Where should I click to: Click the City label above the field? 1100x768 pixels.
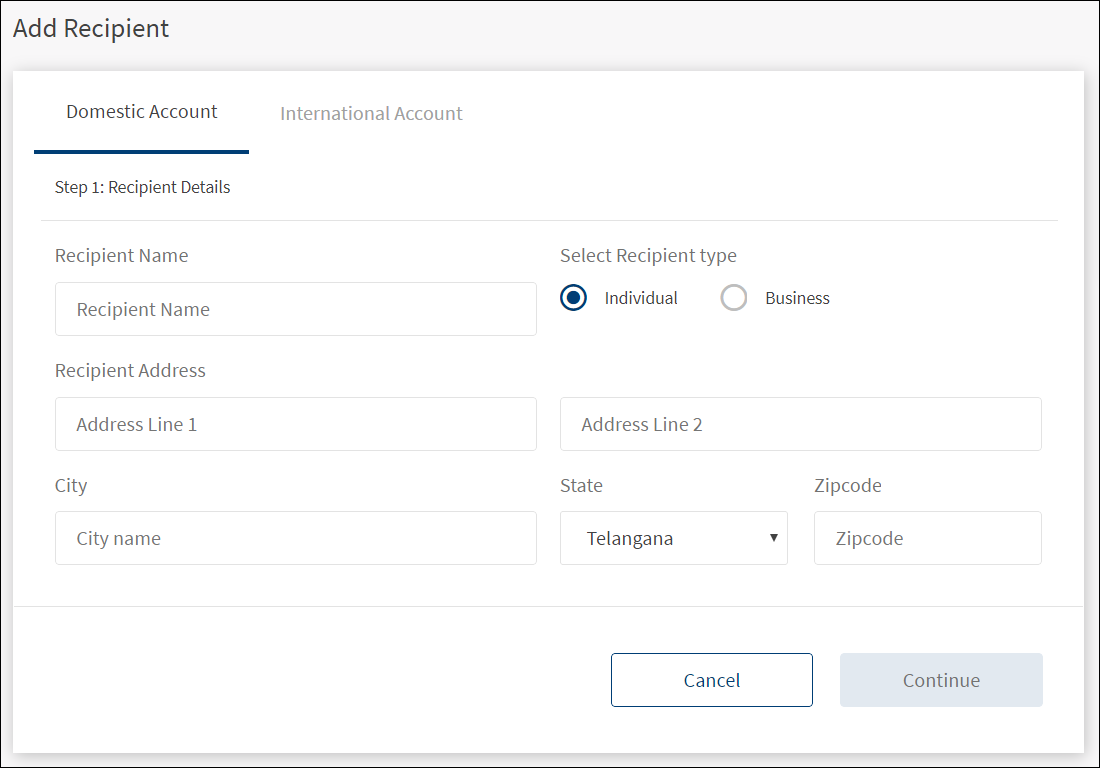pyautogui.click(x=71, y=485)
